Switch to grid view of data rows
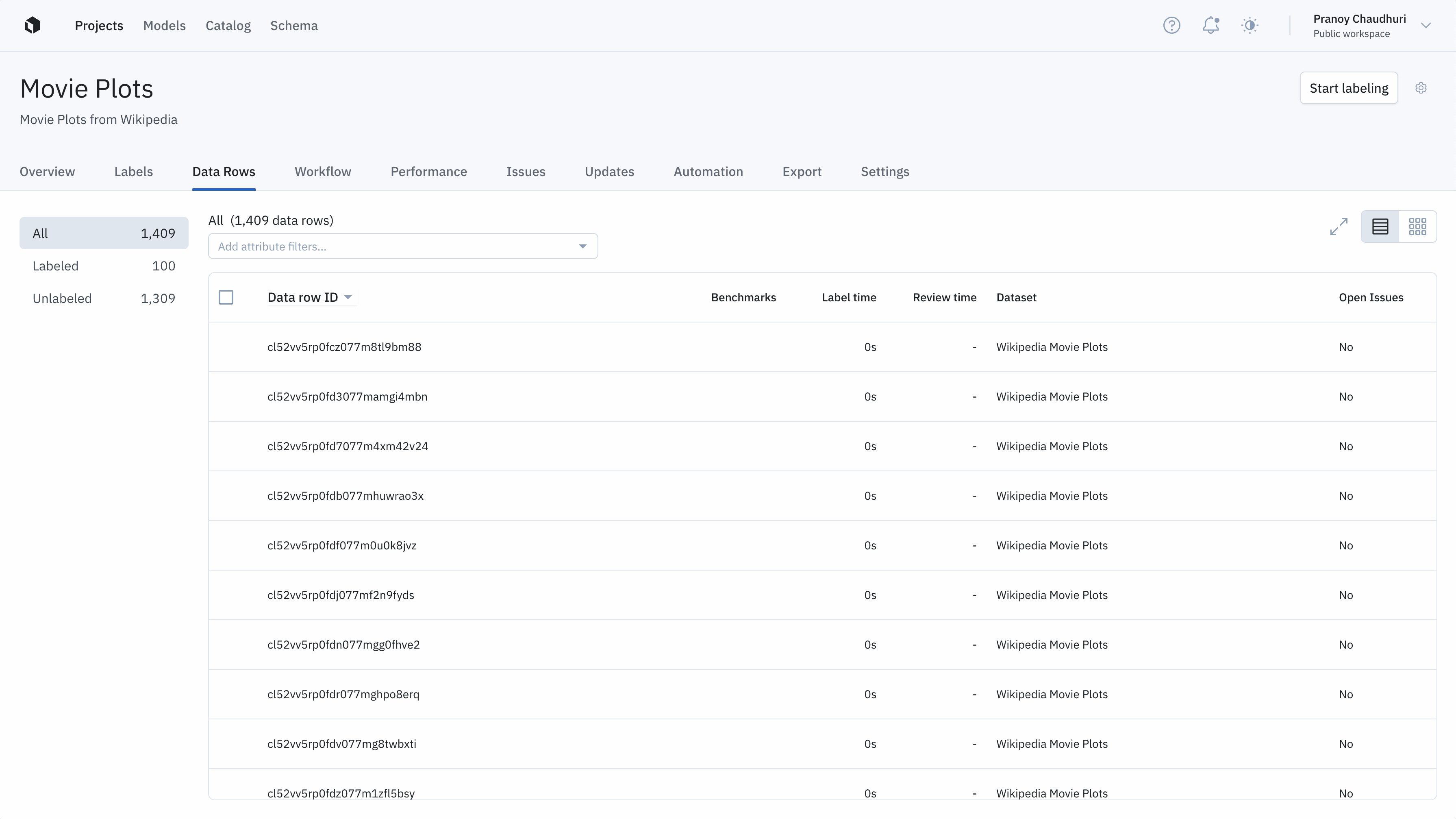This screenshot has height=819, width=1456. (x=1418, y=226)
